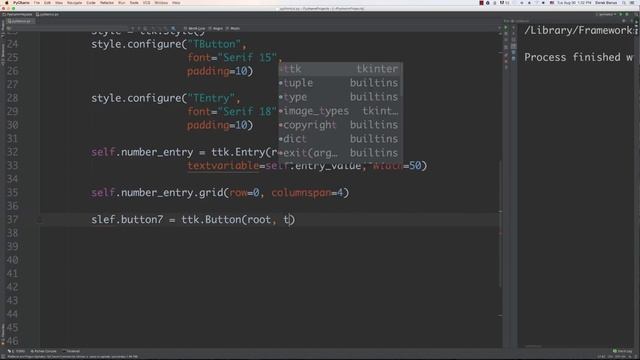This screenshot has width=640, height=360.
Task: Rerun program using Run panel green arrow
Action: tap(506, 28)
